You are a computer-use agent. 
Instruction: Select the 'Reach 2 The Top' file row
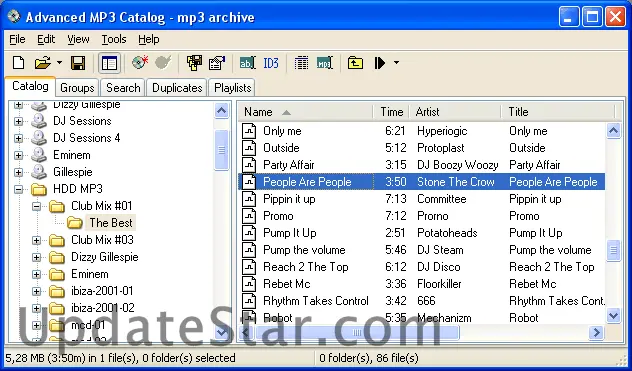(x=422, y=267)
